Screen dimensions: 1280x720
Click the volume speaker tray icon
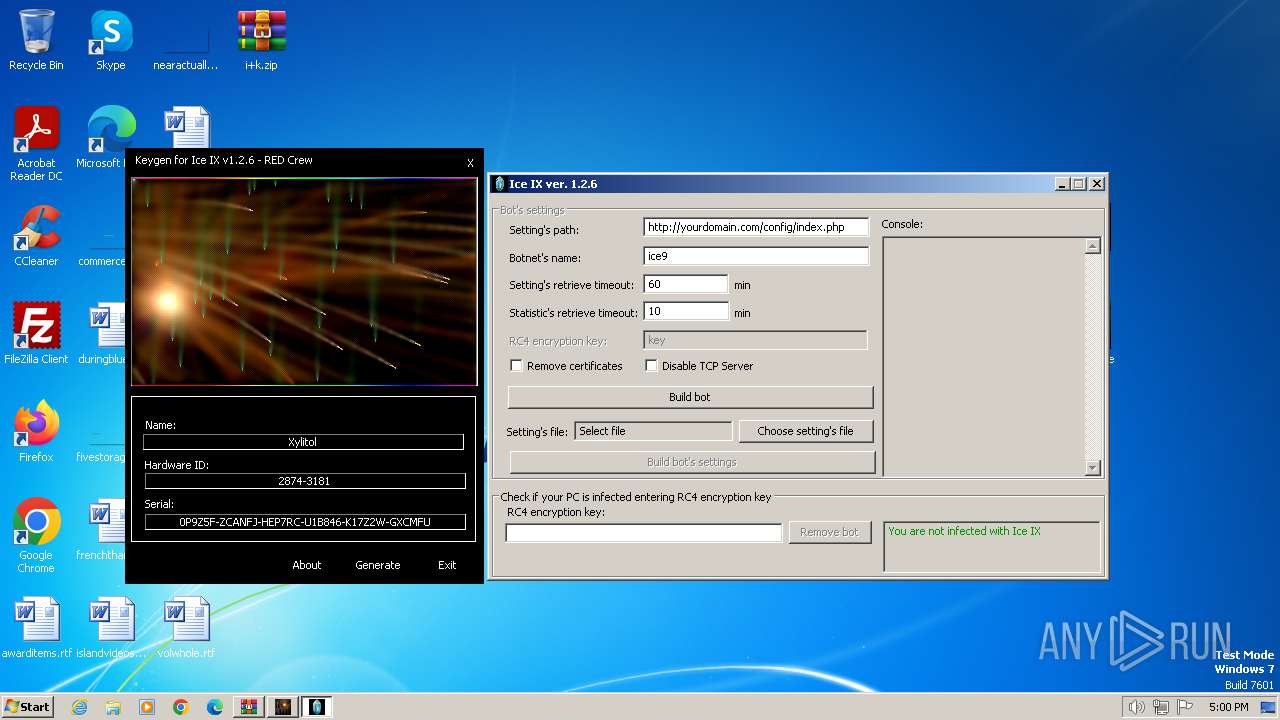1136,707
